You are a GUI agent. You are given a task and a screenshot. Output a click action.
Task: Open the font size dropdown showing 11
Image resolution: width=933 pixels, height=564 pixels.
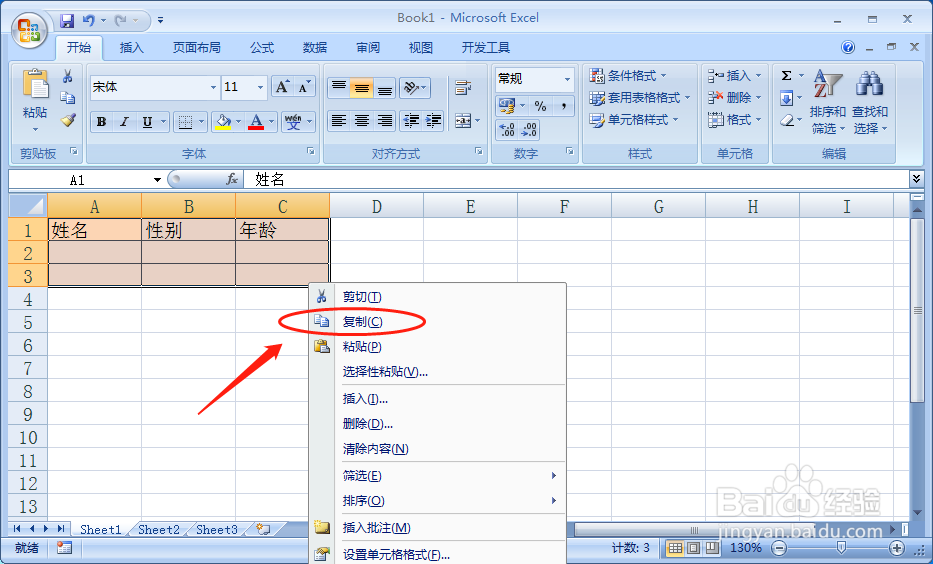(260, 87)
